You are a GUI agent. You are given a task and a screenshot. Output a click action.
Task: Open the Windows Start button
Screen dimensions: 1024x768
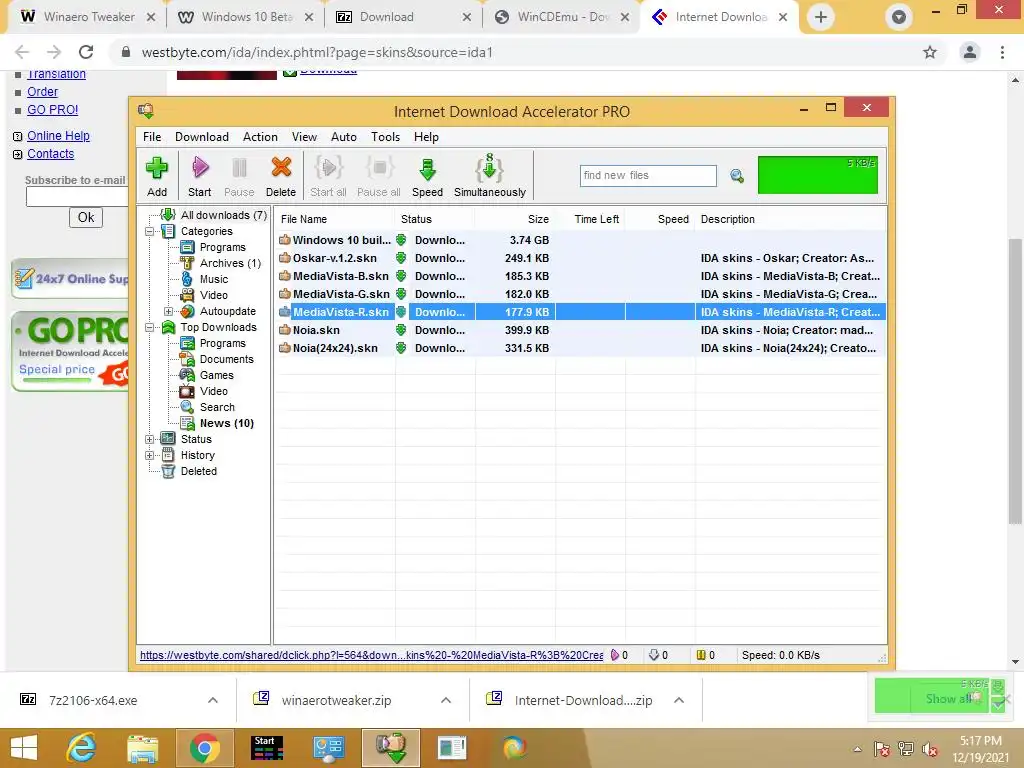tap(24, 748)
